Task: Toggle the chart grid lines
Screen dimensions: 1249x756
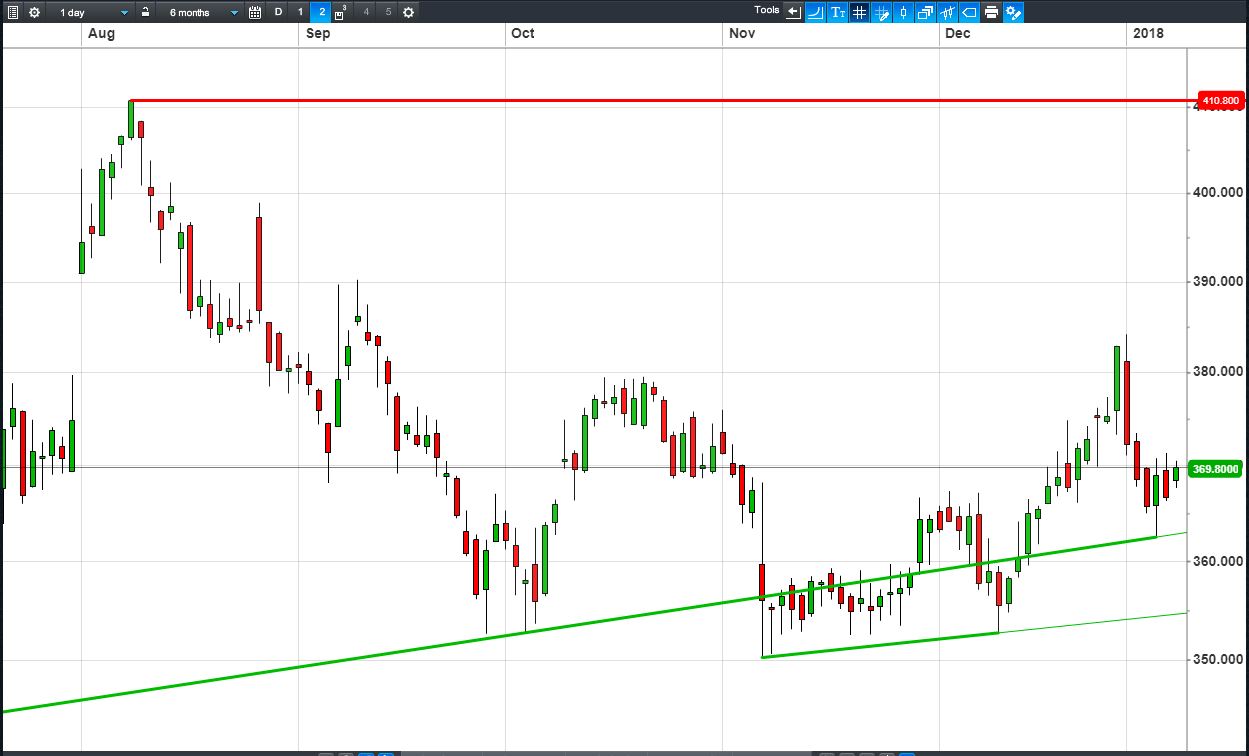Action: tap(860, 12)
